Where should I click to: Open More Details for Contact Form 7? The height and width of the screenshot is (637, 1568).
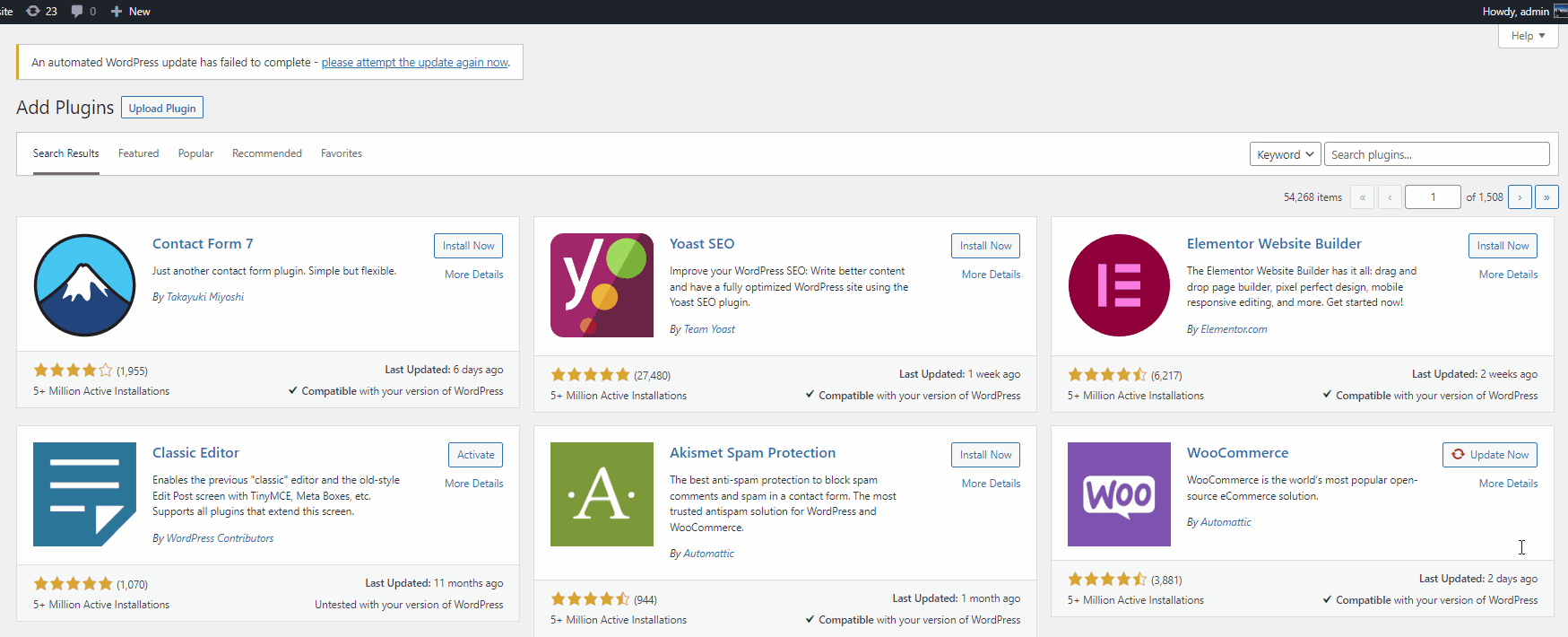coord(474,275)
